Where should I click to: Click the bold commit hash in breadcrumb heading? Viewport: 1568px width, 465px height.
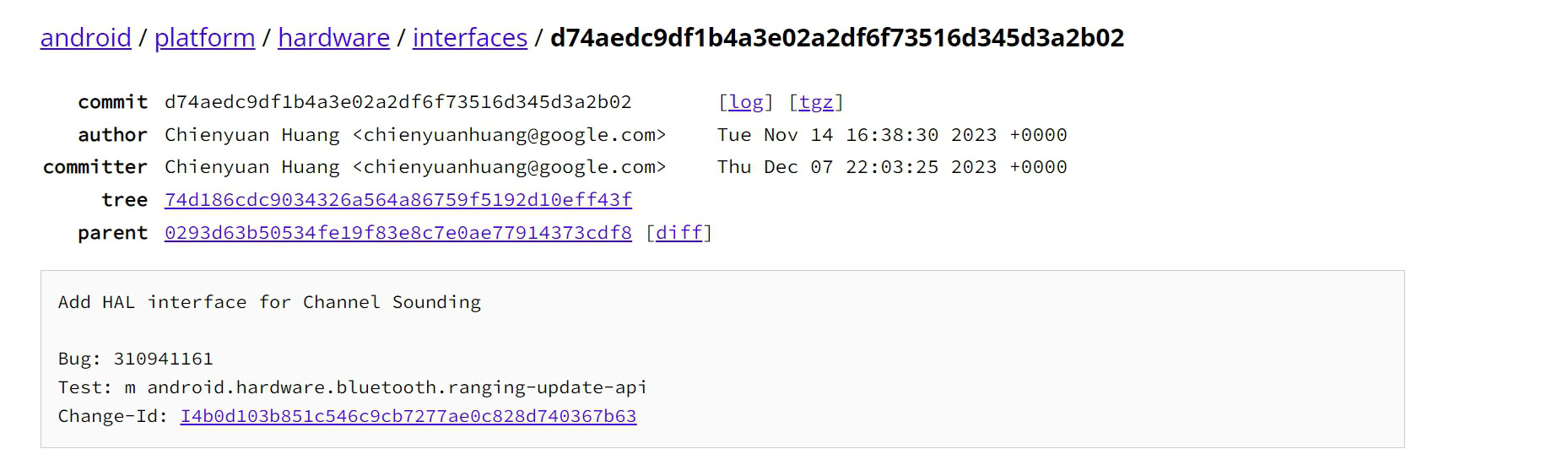(x=836, y=38)
